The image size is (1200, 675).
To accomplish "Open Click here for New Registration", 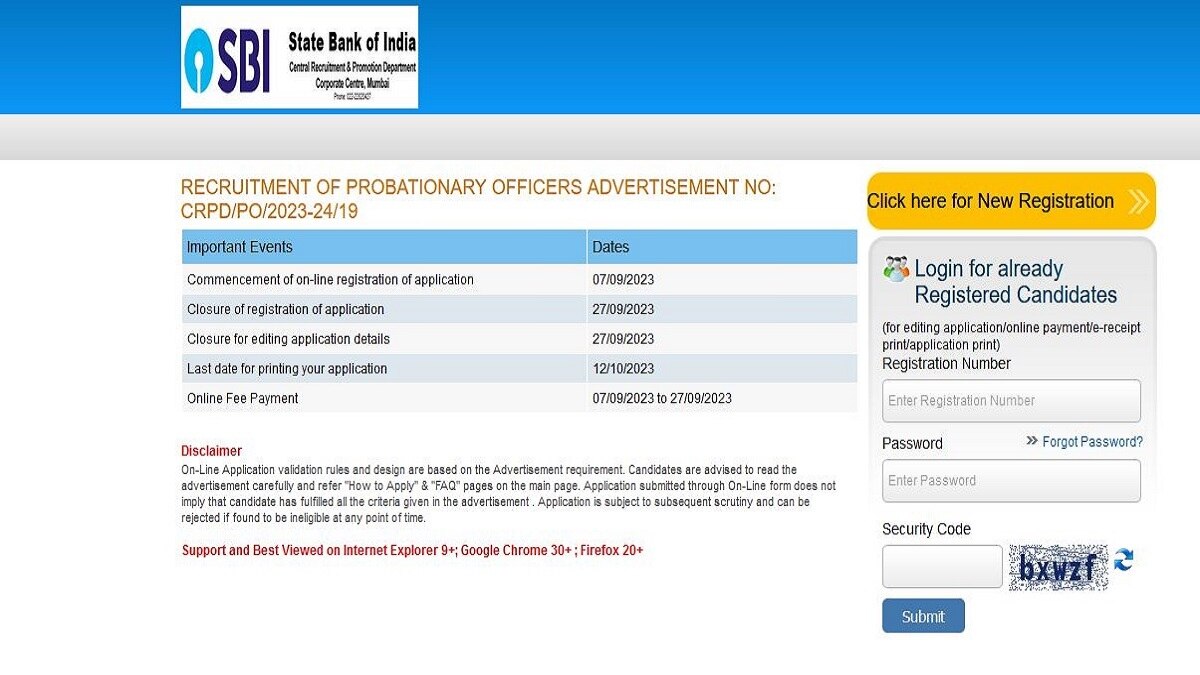I will click(x=990, y=201).
